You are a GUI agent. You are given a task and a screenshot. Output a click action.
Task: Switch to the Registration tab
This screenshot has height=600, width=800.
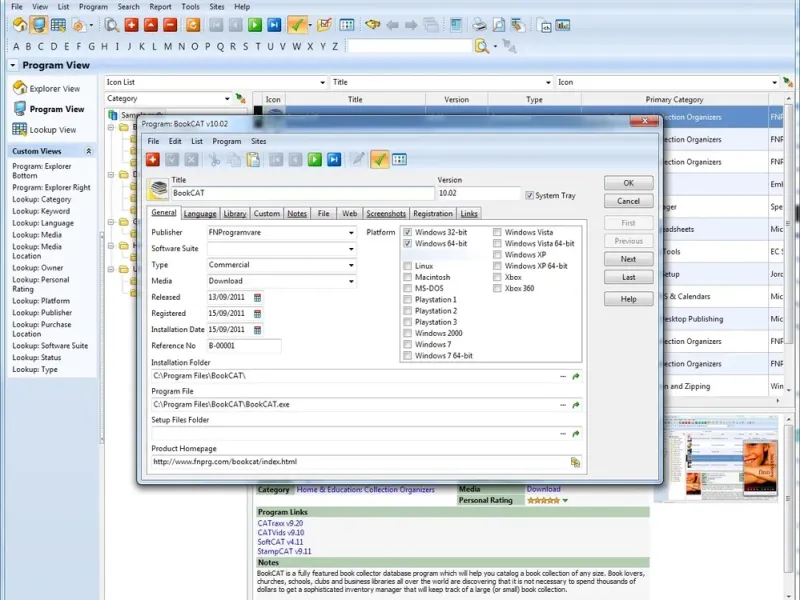(x=433, y=214)
